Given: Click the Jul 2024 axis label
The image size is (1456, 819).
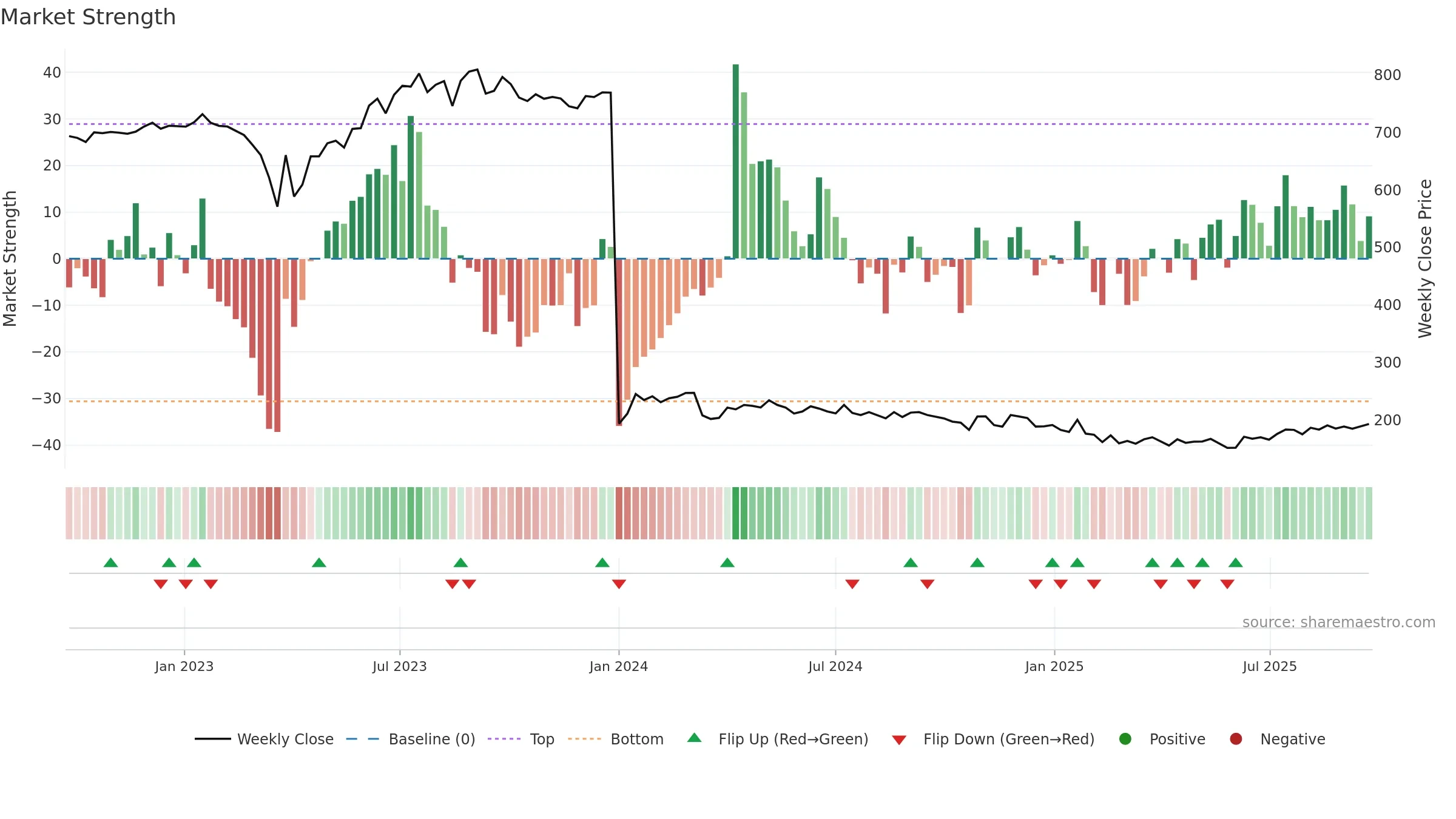Looking at the screenshot, I should 835,667.
